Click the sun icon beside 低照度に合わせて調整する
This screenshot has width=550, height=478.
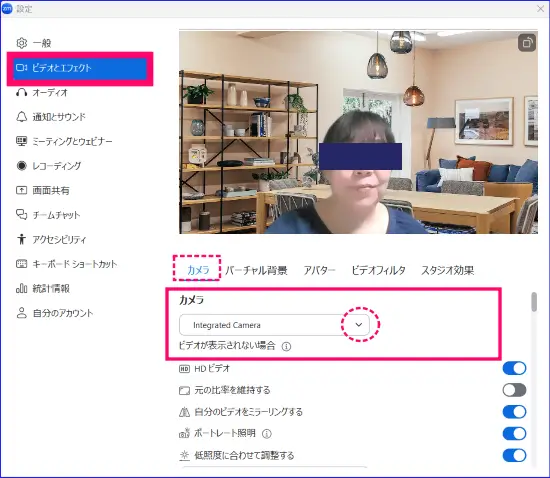coord(184,456)
